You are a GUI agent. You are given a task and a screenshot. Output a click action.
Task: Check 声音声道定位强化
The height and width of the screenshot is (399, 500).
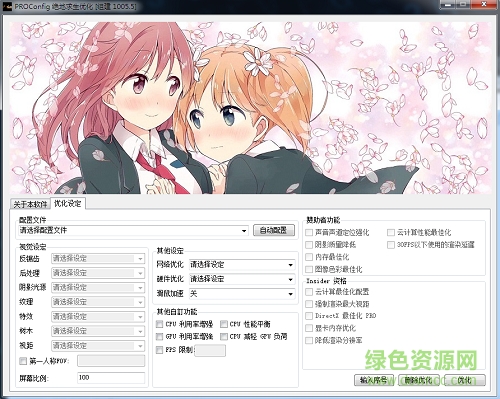[x=309, y=232]
